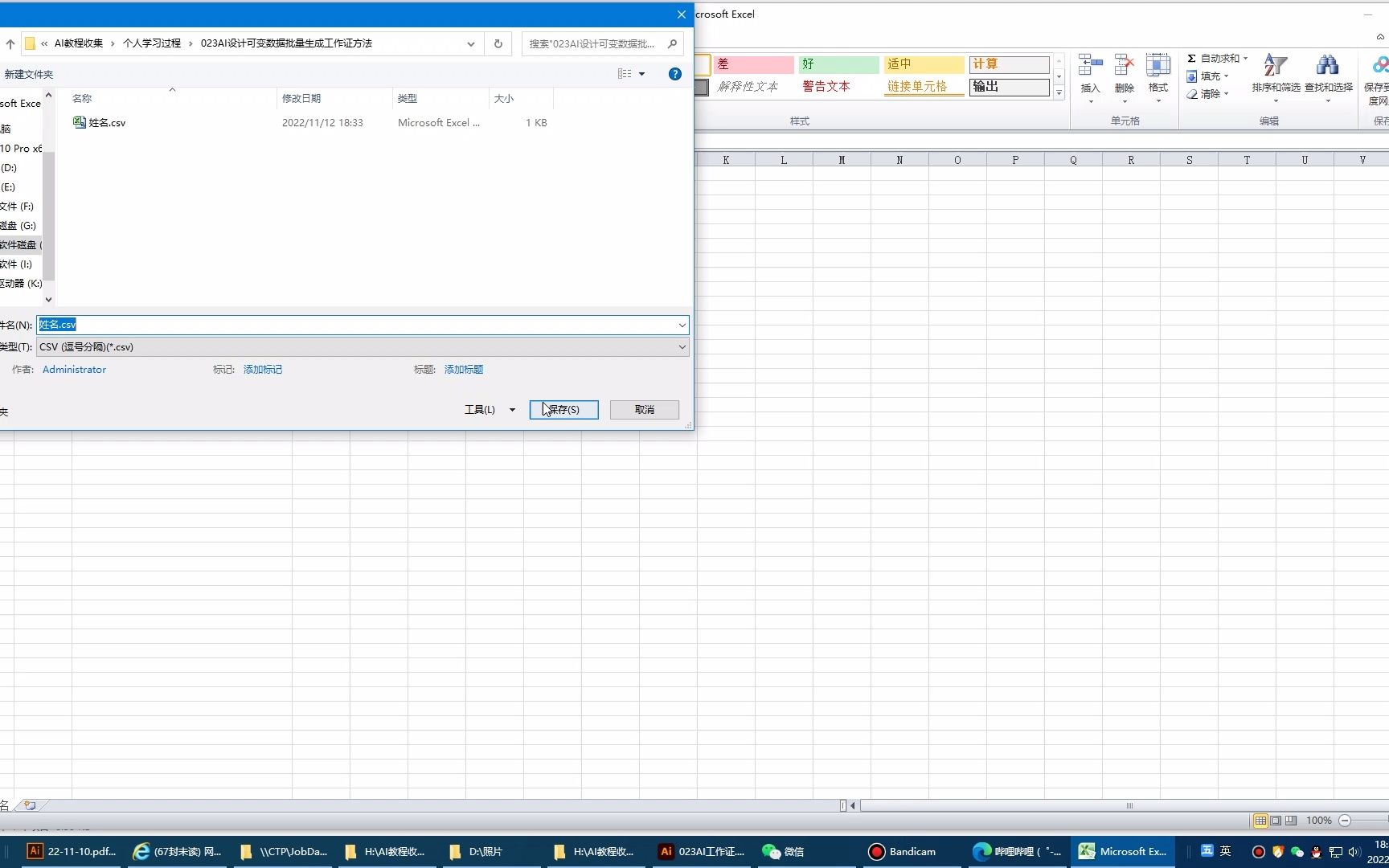Select 个人学习过程 in the breadcrumb path
Screen dimensions: 1389x868
pos(152,43)
